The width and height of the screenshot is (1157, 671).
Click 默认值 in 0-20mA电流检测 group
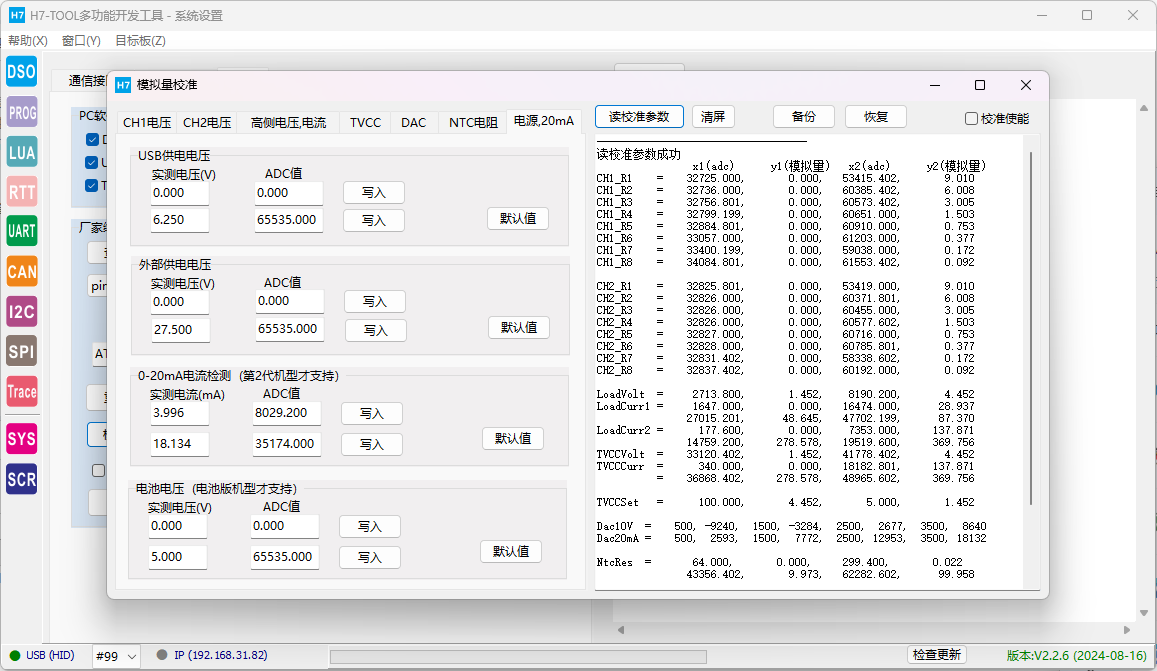[513, 438]
